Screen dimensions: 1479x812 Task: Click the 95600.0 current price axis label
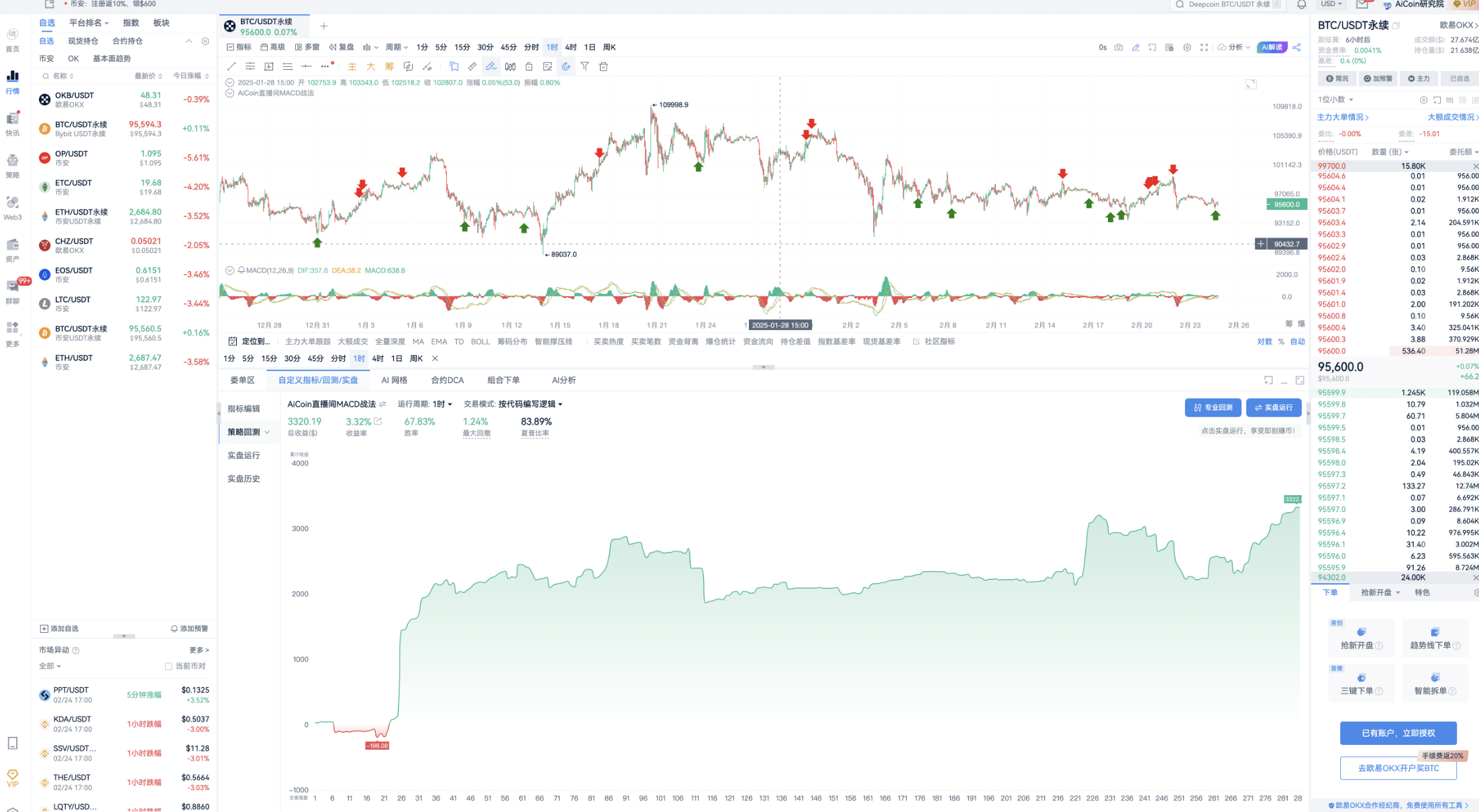[1286, 205]
